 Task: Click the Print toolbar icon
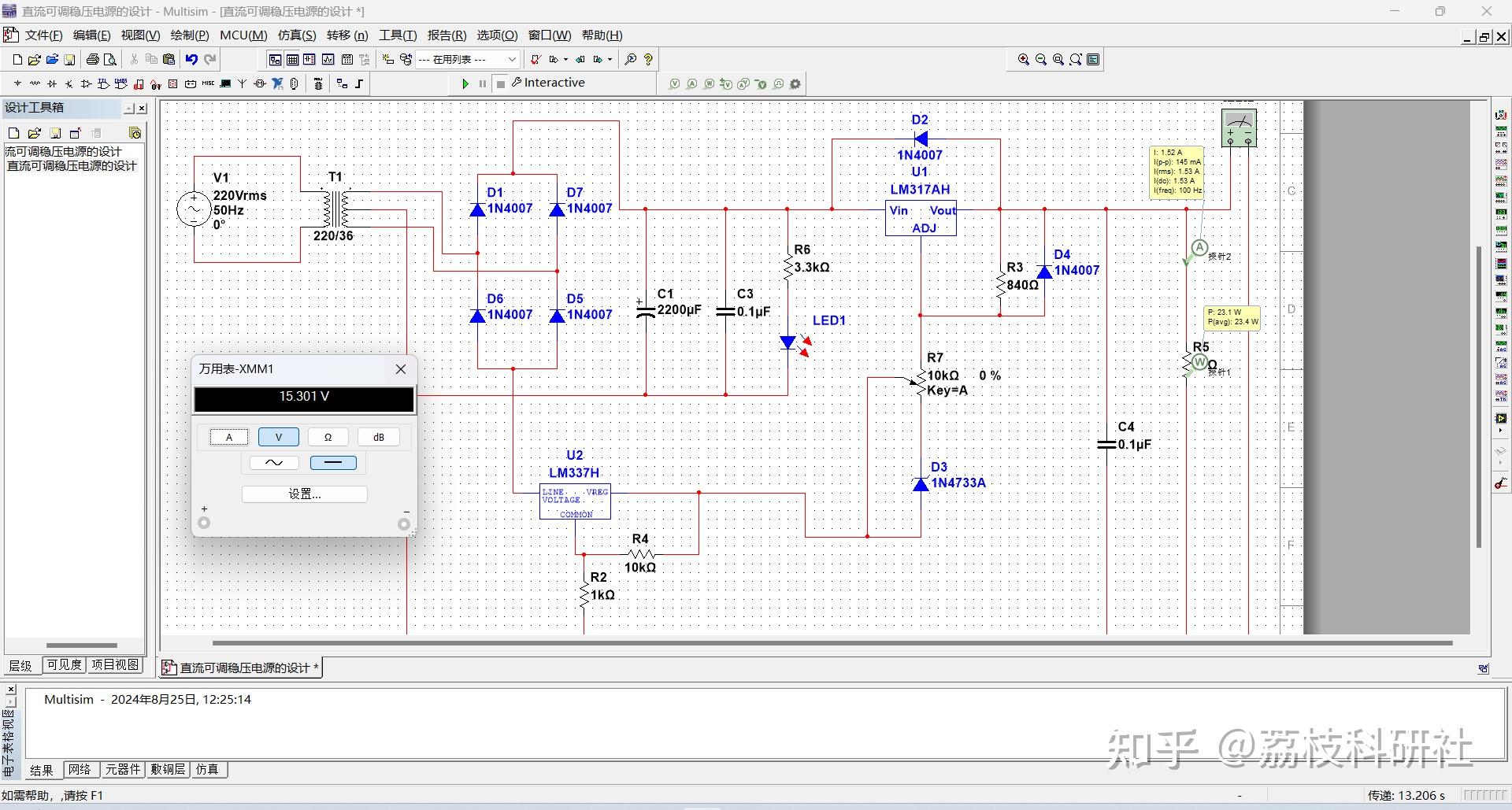pos(92,59)
